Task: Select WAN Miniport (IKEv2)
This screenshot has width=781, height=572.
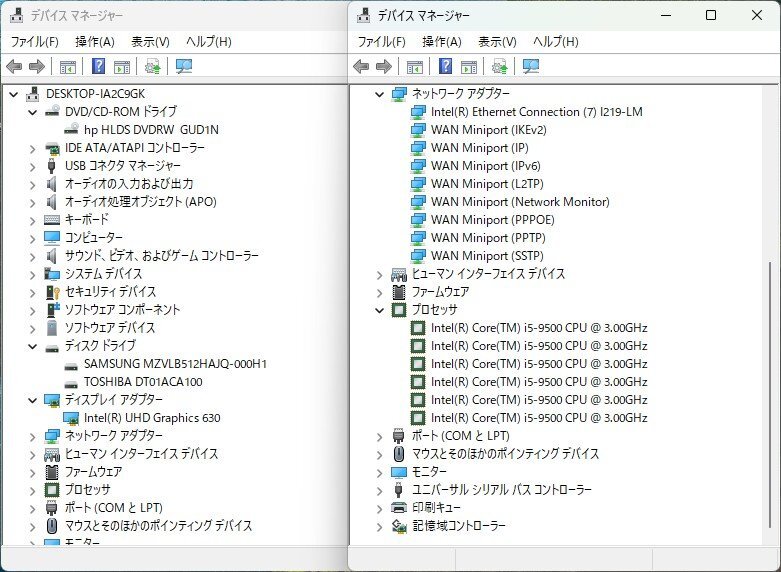Action: tap(489, 130)
